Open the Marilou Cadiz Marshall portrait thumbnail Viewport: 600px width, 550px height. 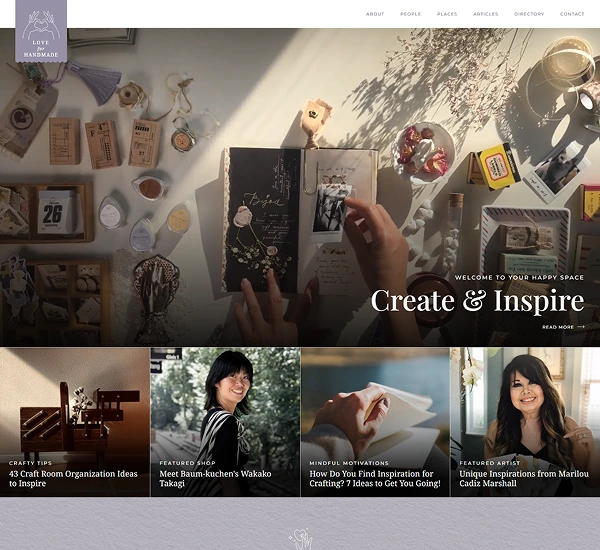(x=525, y=400)
